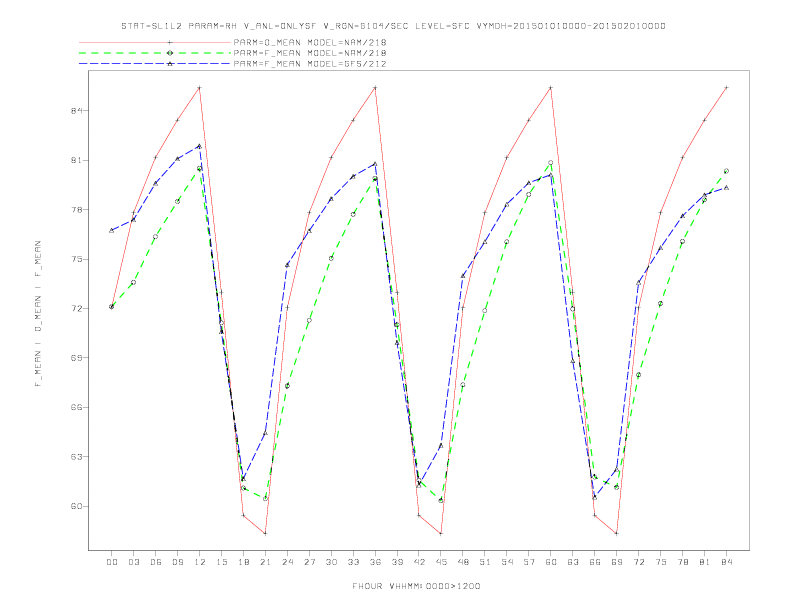
Task: Click x-axis tick label 21
Action: point(265,562)
